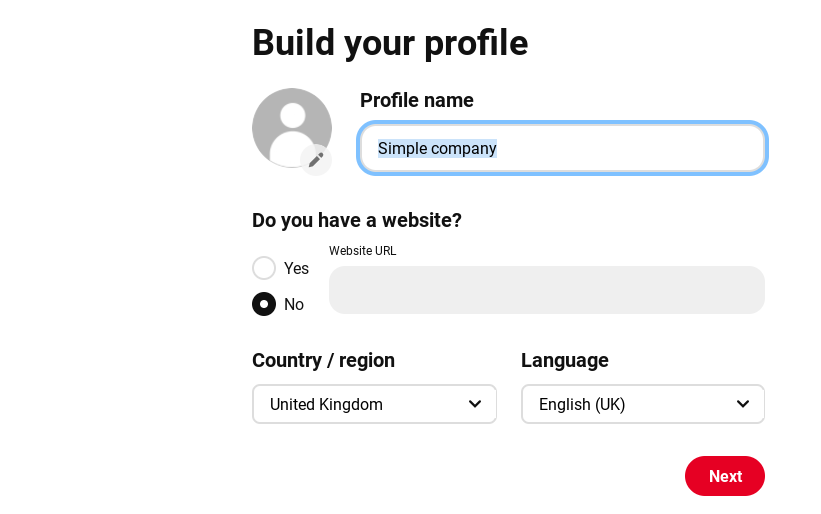
Task: Click the red Next button
Action: coord(725,476)
